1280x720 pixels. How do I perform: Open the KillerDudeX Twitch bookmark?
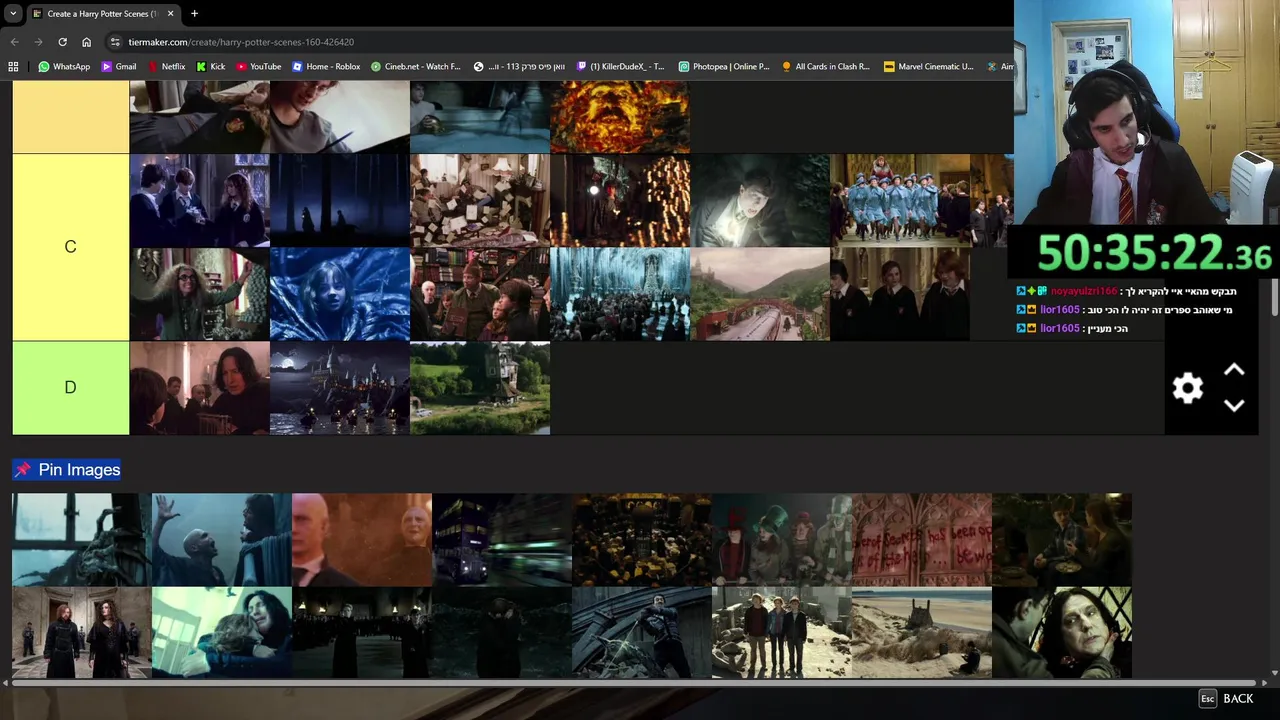tap(621, 67)
